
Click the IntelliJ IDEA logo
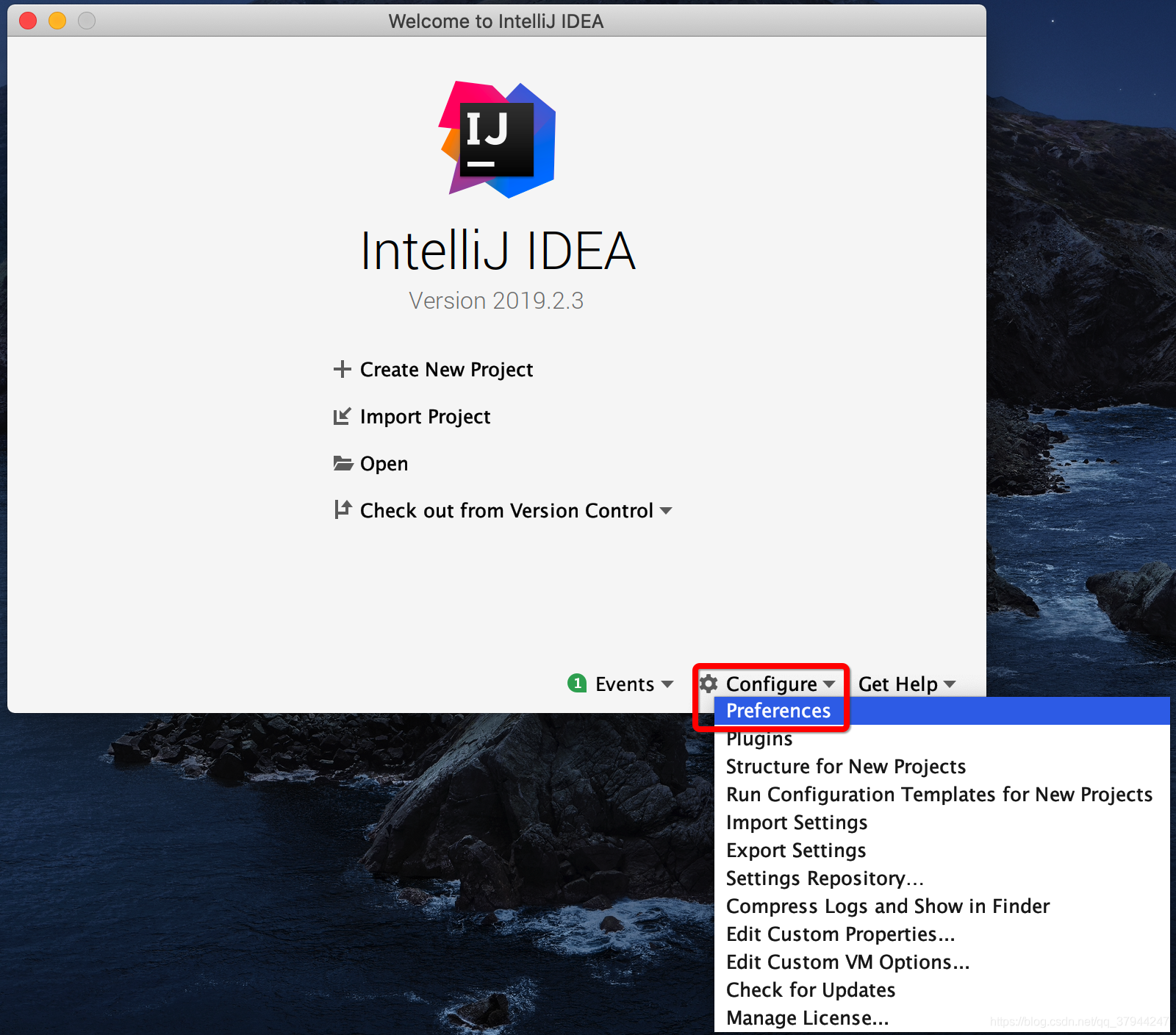pyautogui.click(x=498, y=140)
